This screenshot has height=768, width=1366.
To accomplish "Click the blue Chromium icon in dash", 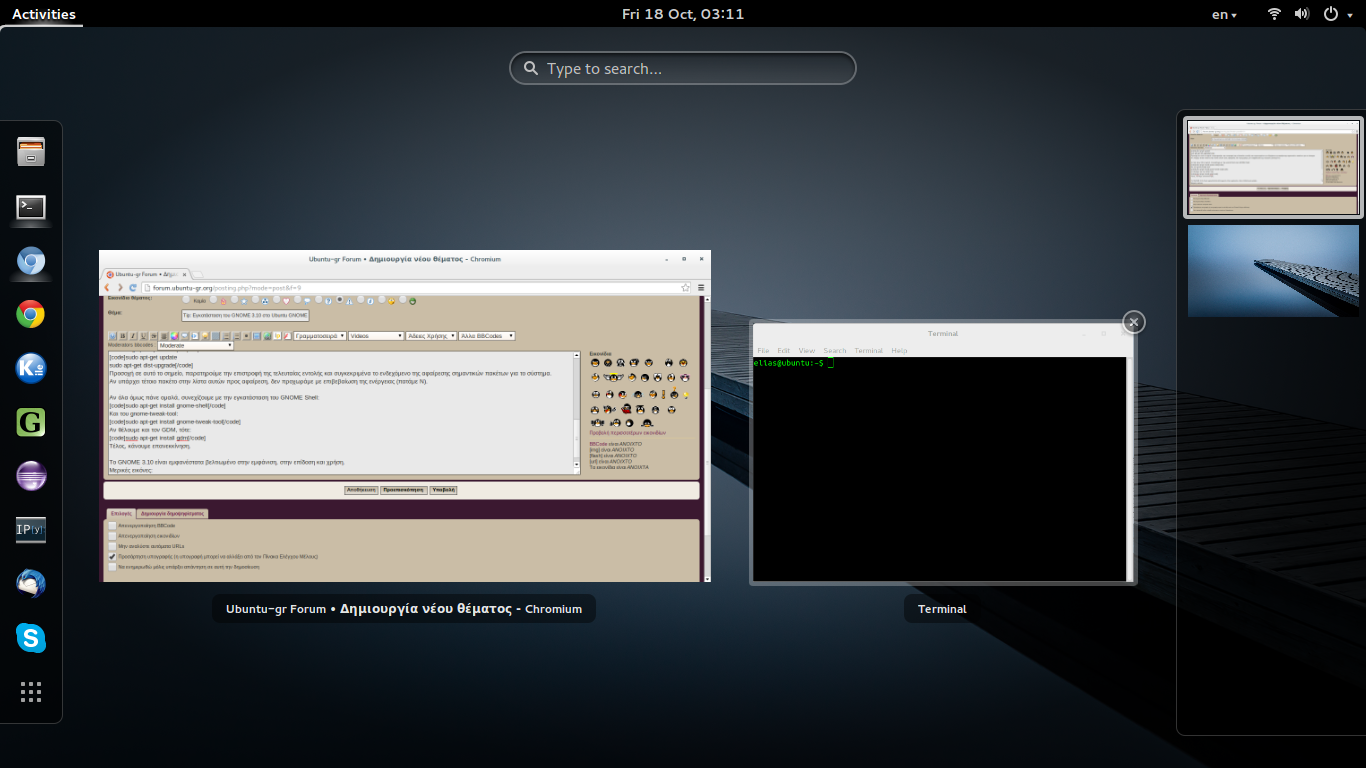I will click(31, 262).
